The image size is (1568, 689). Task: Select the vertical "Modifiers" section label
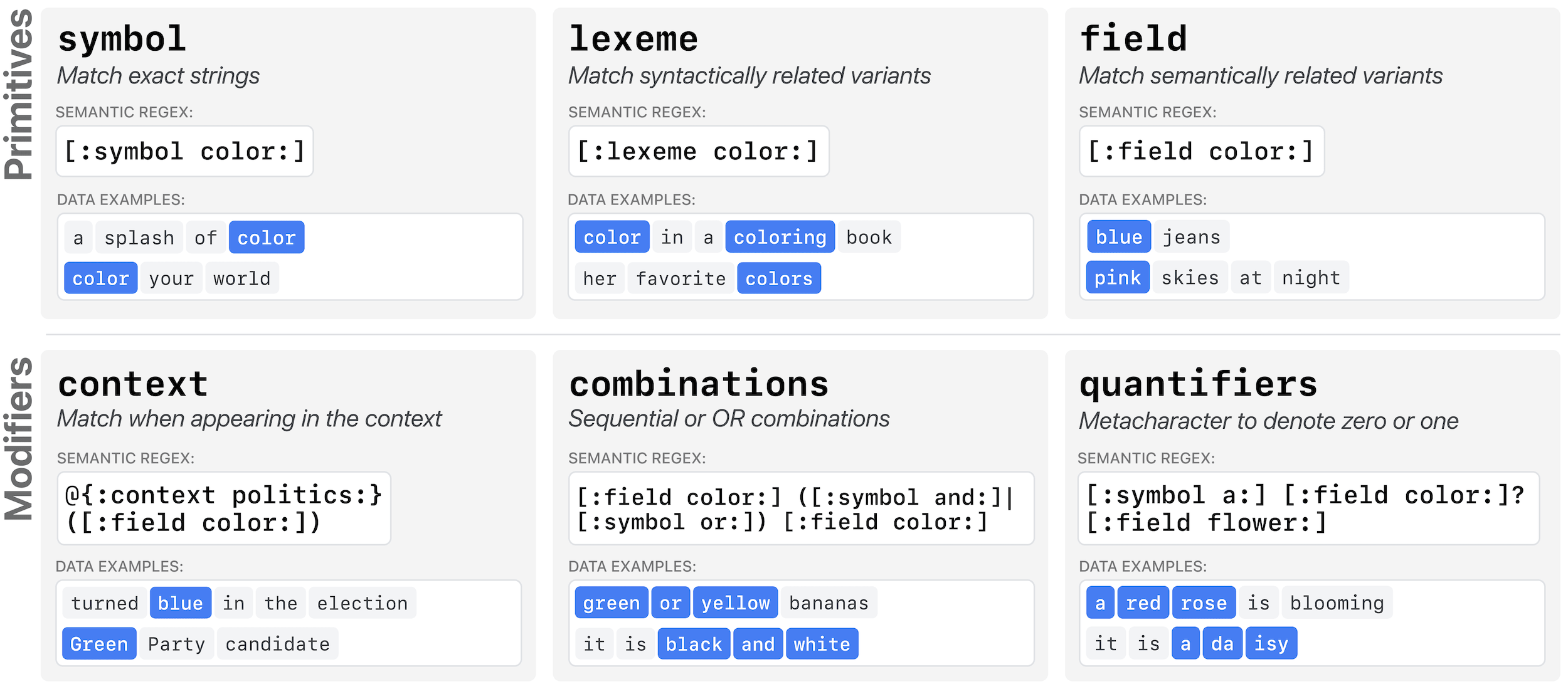coord(19,439)
